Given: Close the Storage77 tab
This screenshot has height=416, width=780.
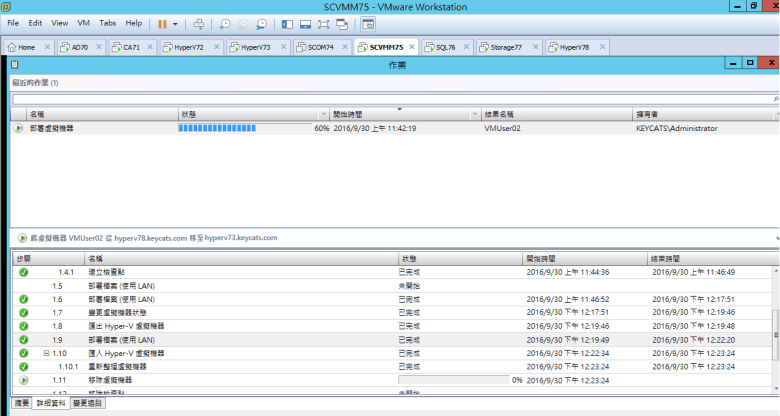Looking at the screenshot, I should (534, 47).
